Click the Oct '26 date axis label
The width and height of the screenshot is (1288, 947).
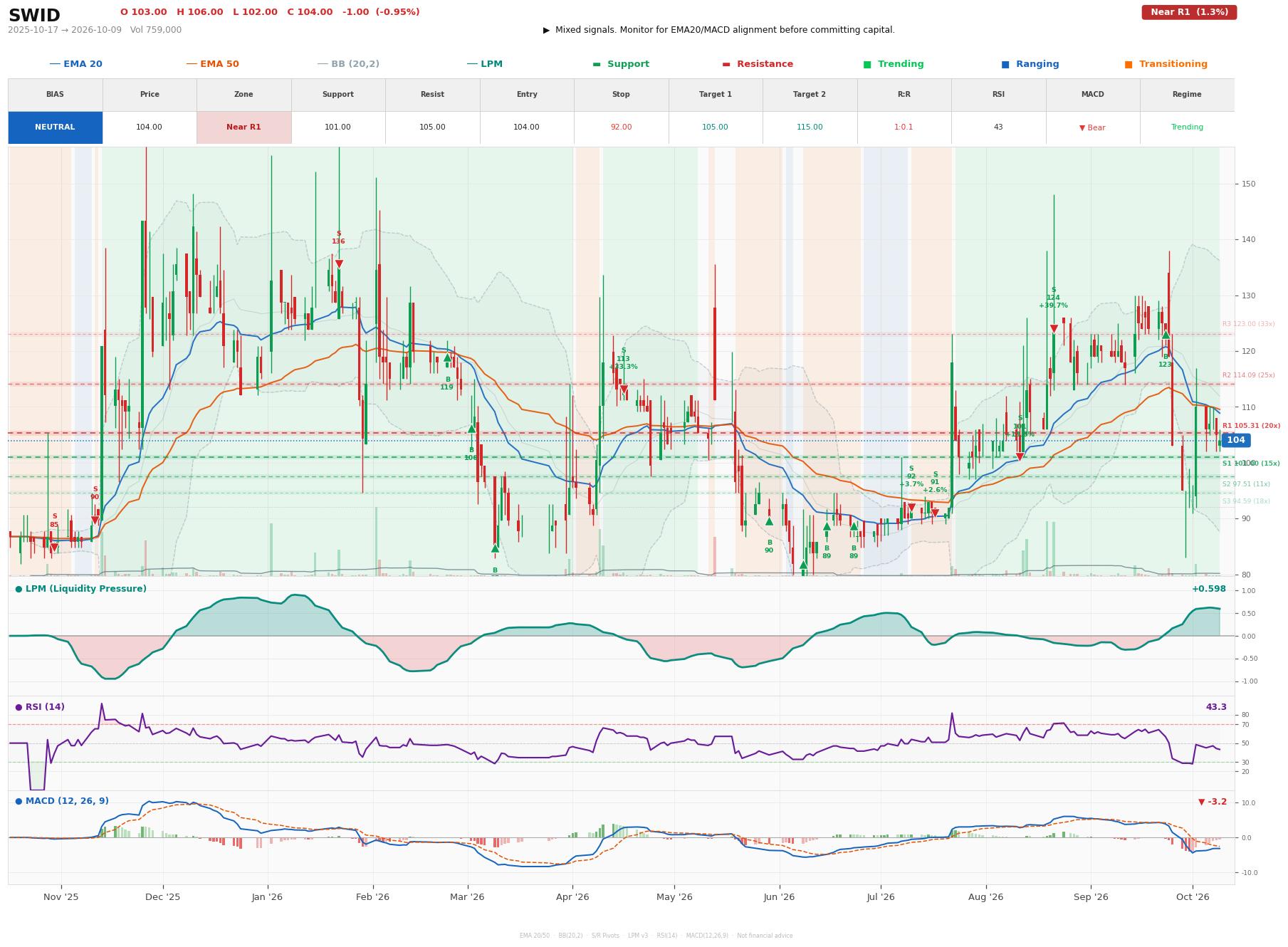(1193, 897)
